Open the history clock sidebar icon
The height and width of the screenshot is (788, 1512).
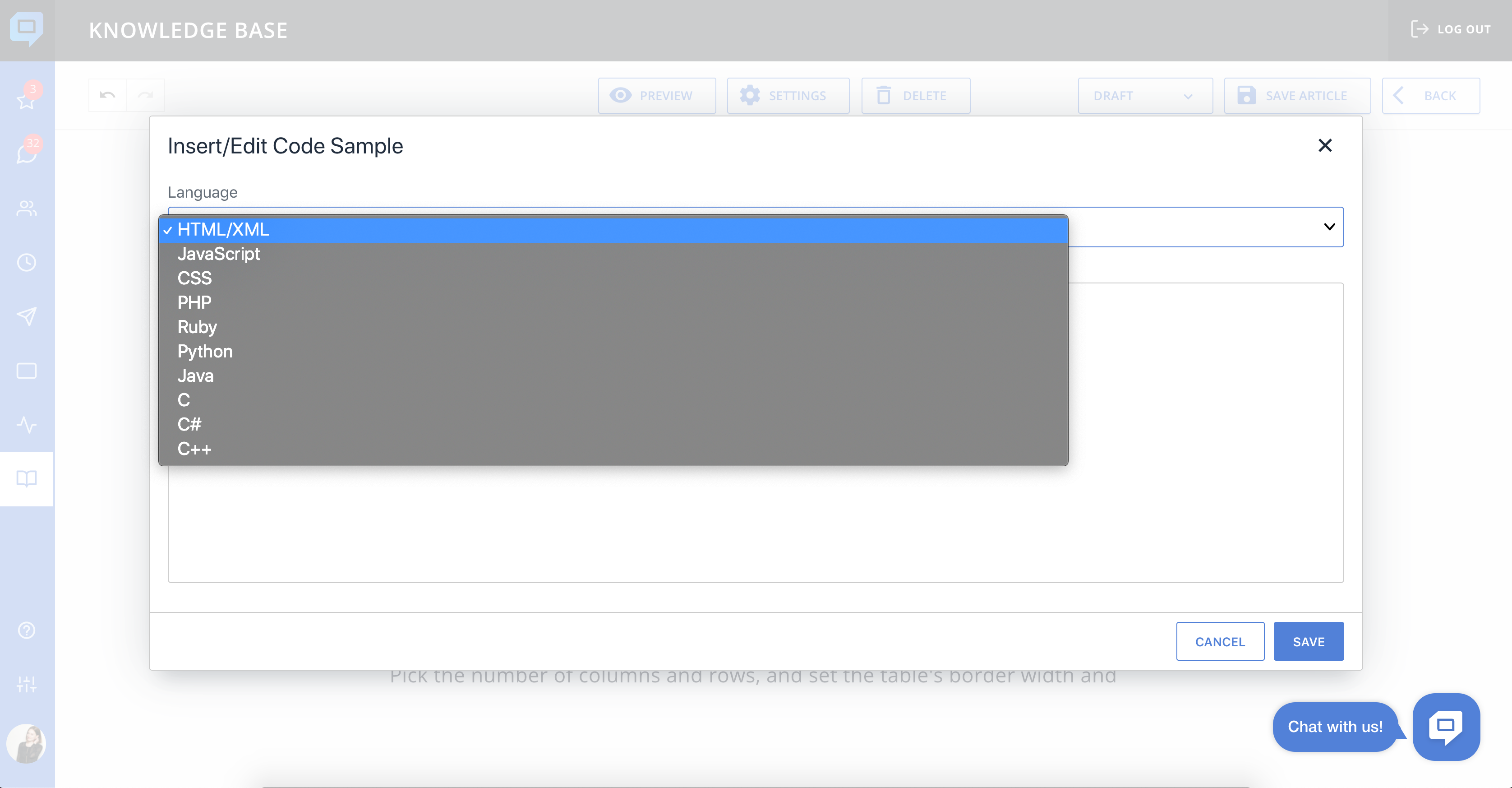(27, 262)
